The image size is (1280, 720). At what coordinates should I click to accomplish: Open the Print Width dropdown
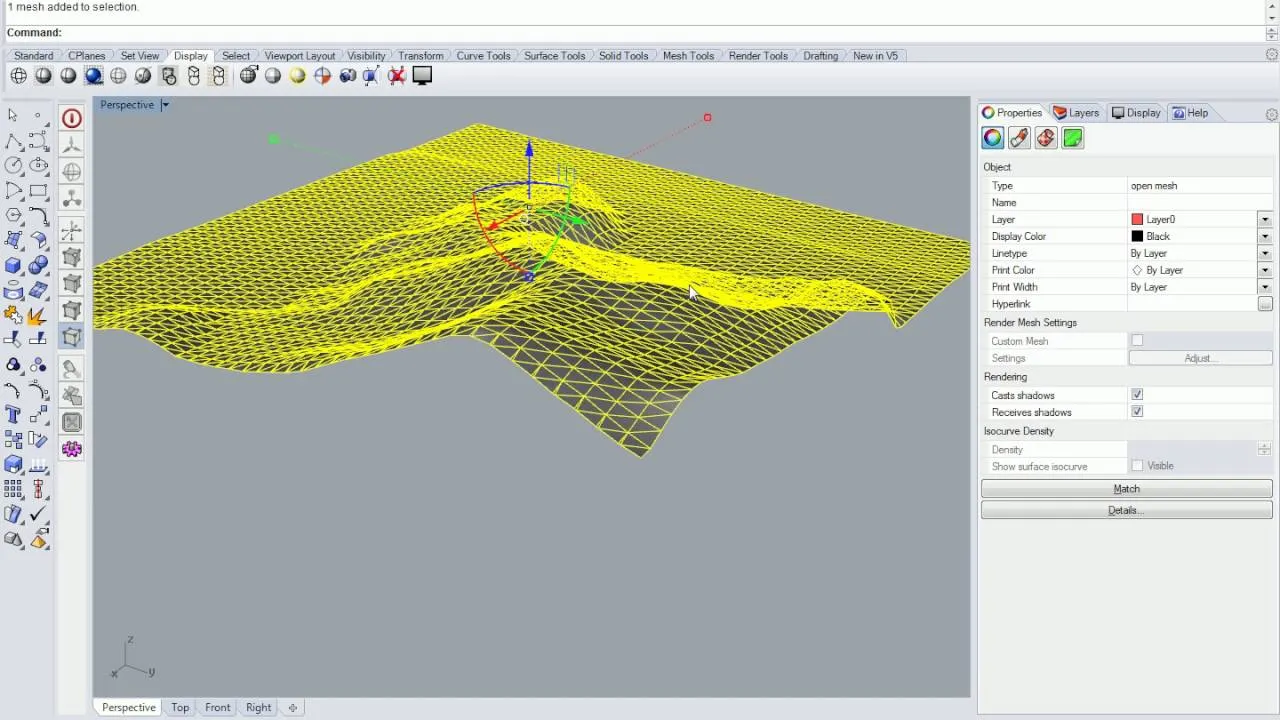[x=1265, y=287]
